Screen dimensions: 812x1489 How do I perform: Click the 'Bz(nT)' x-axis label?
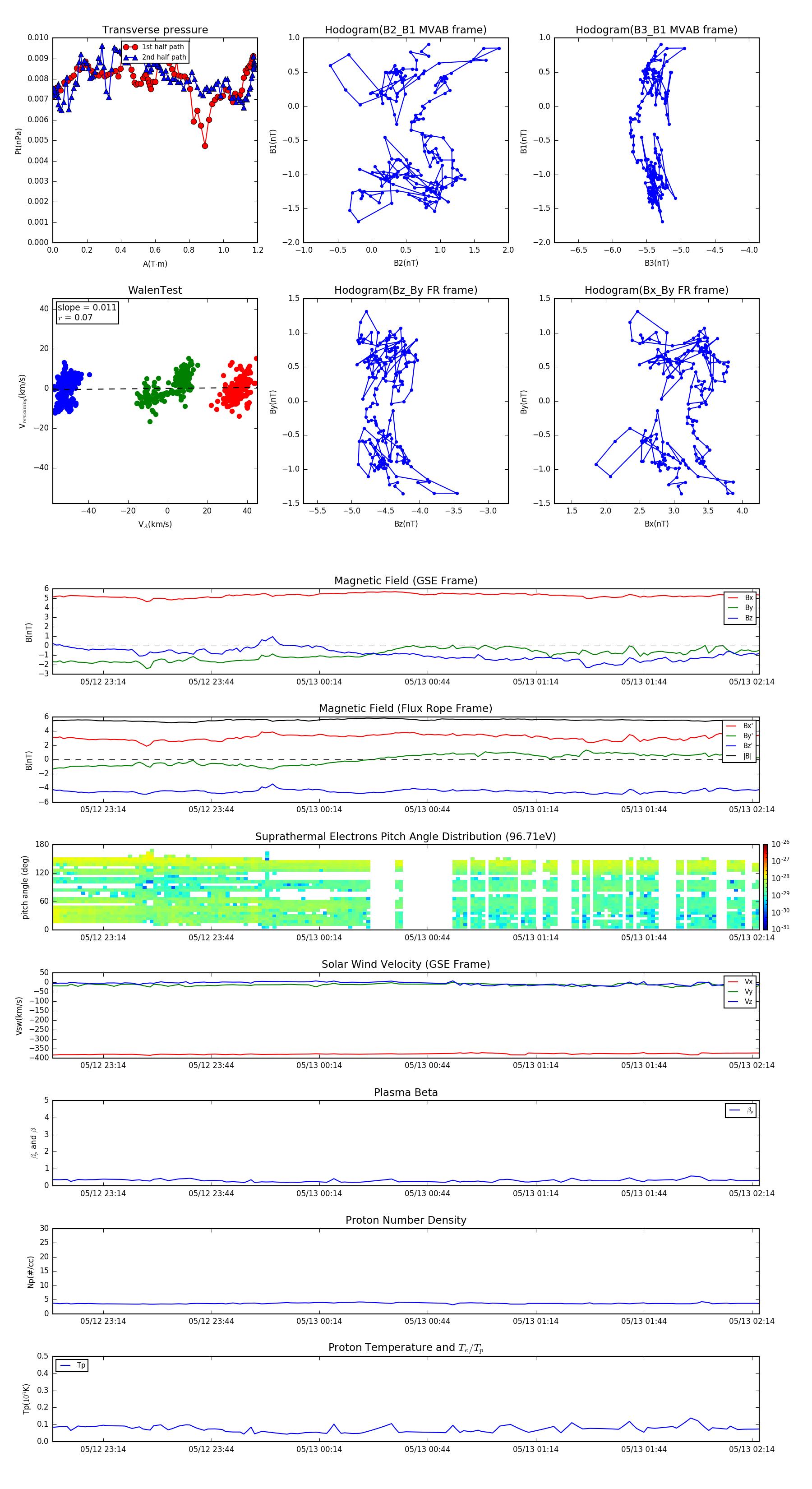[x=406, y=524]
